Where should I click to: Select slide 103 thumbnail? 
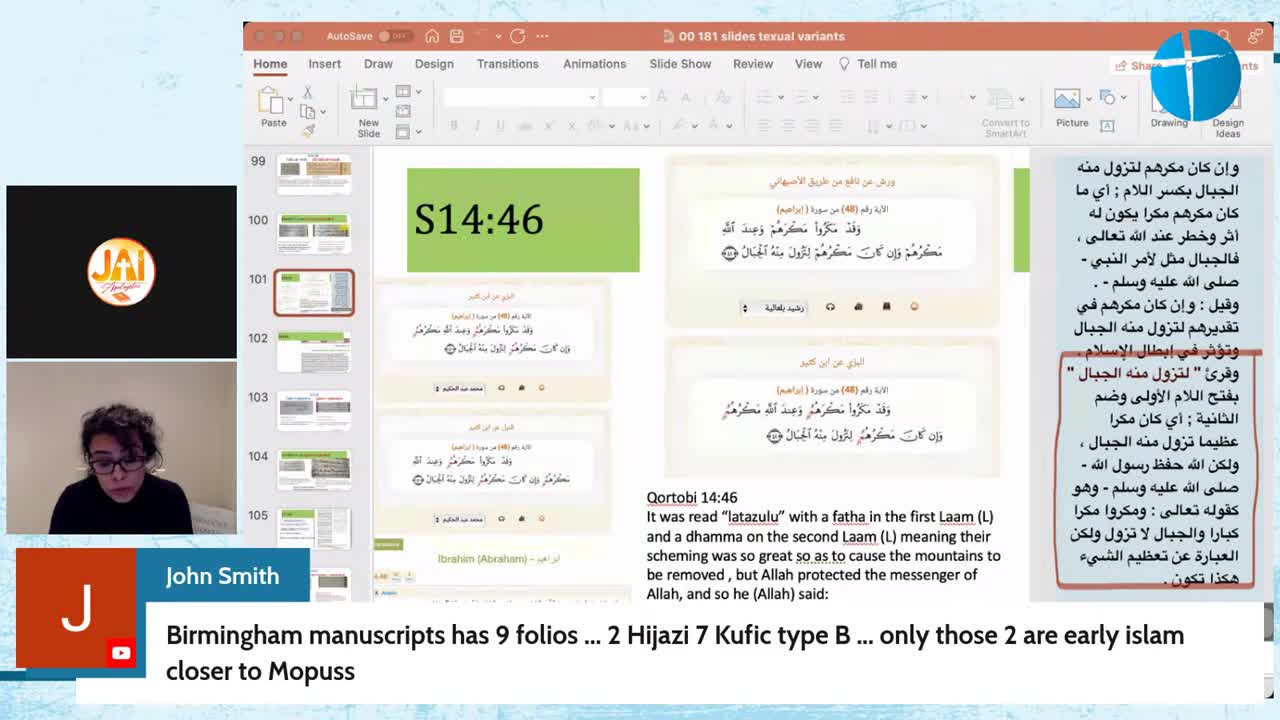tap(314, 410)
